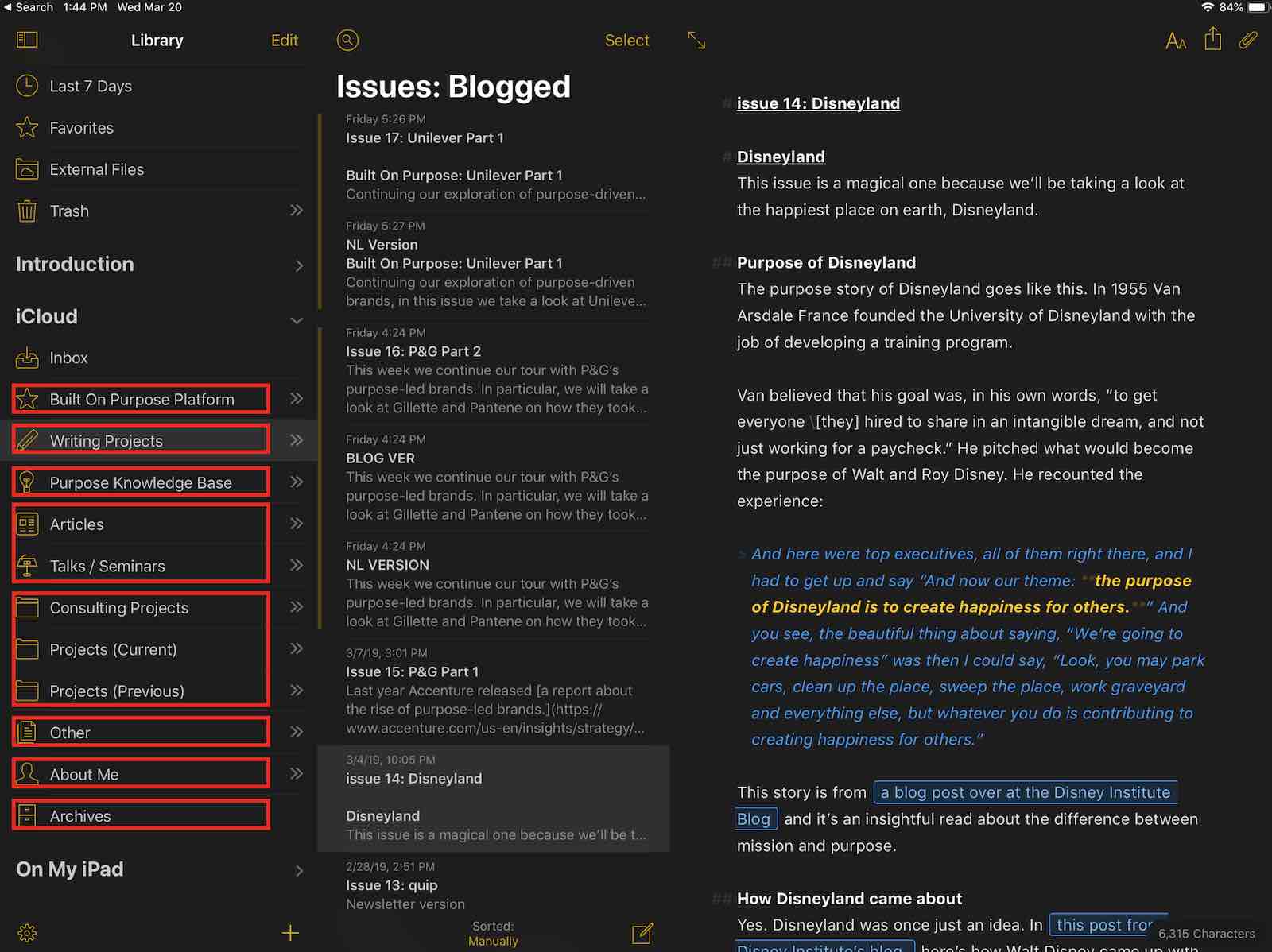The image size is (1272, 952).
Task: Go back to Search app
Action: 29,7
